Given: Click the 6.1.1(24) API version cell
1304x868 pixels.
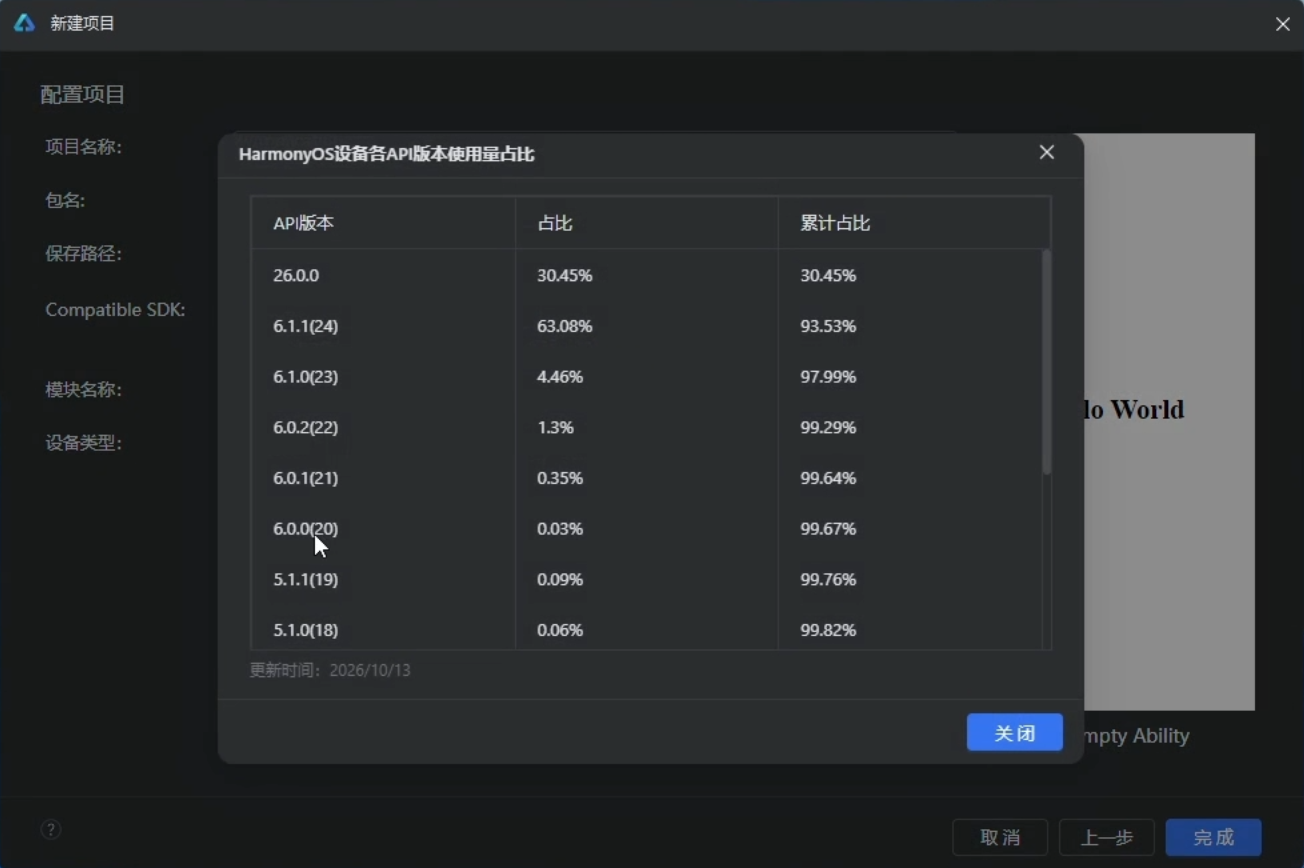Looking at the screenshot, I should (x=305, y=326).
